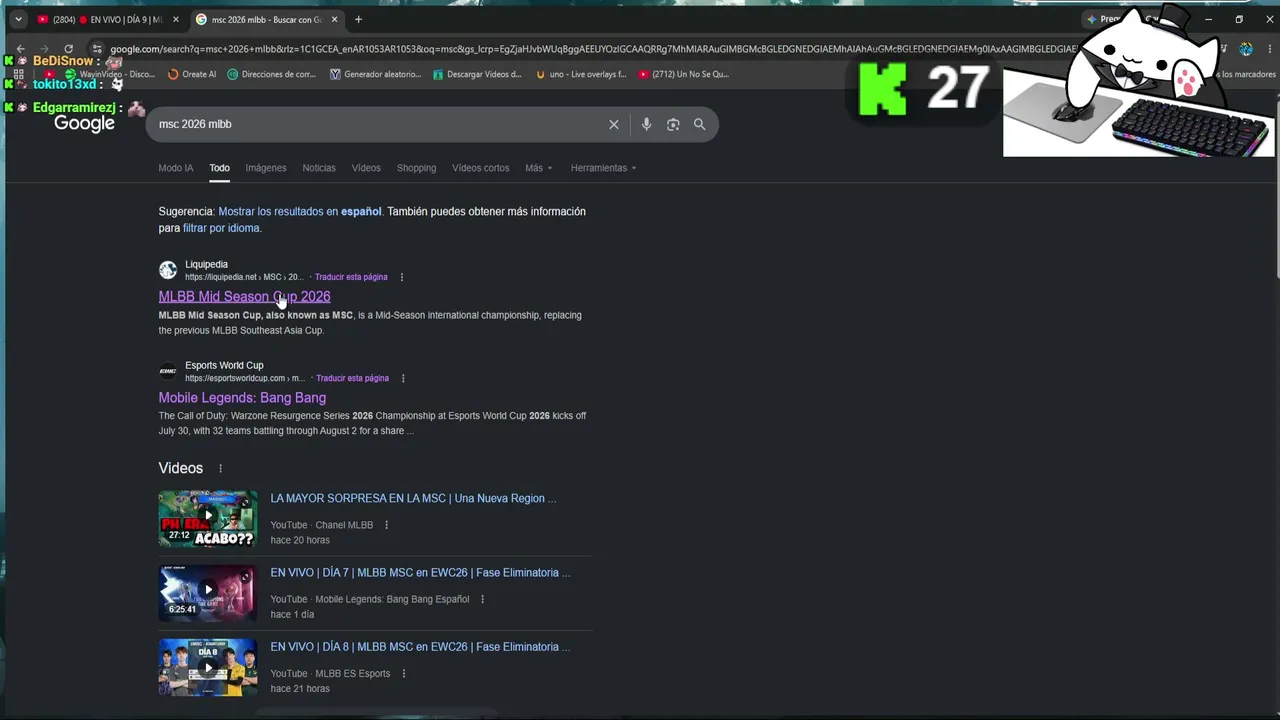Open the WayinVideo - Disco... bookmark

(111, 74)
